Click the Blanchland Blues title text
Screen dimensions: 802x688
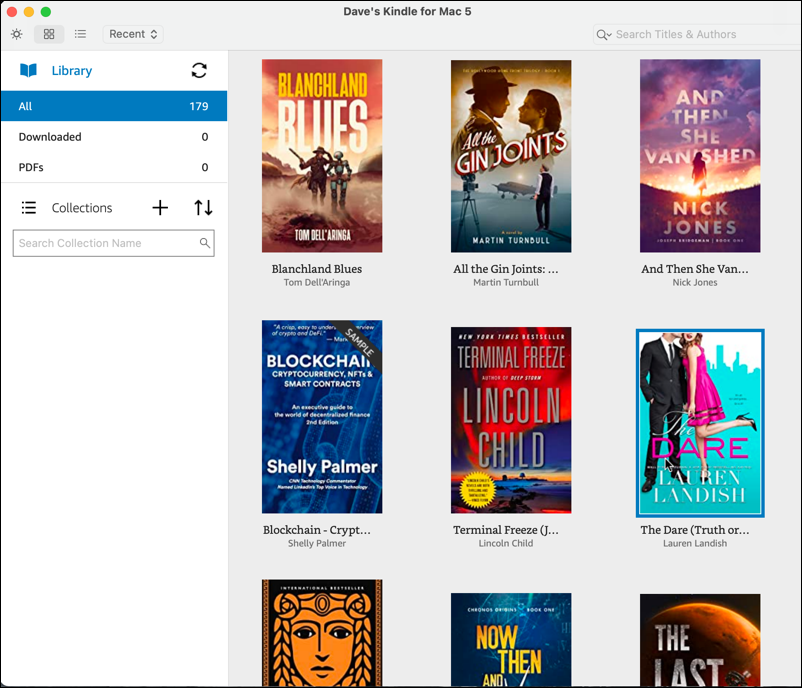(317, 269)
